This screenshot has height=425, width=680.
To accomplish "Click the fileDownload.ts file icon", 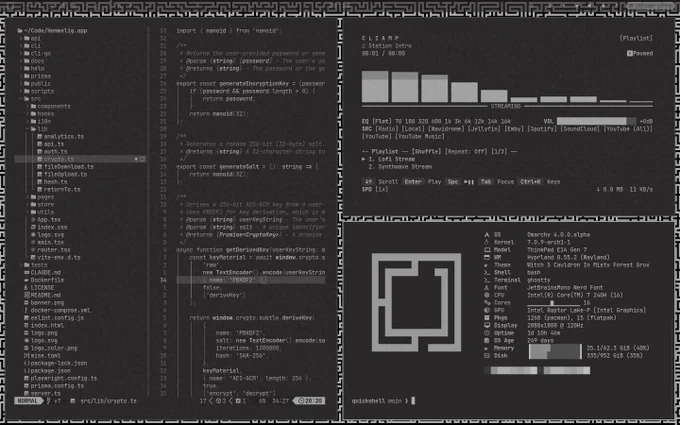I will tap(39, 167).
